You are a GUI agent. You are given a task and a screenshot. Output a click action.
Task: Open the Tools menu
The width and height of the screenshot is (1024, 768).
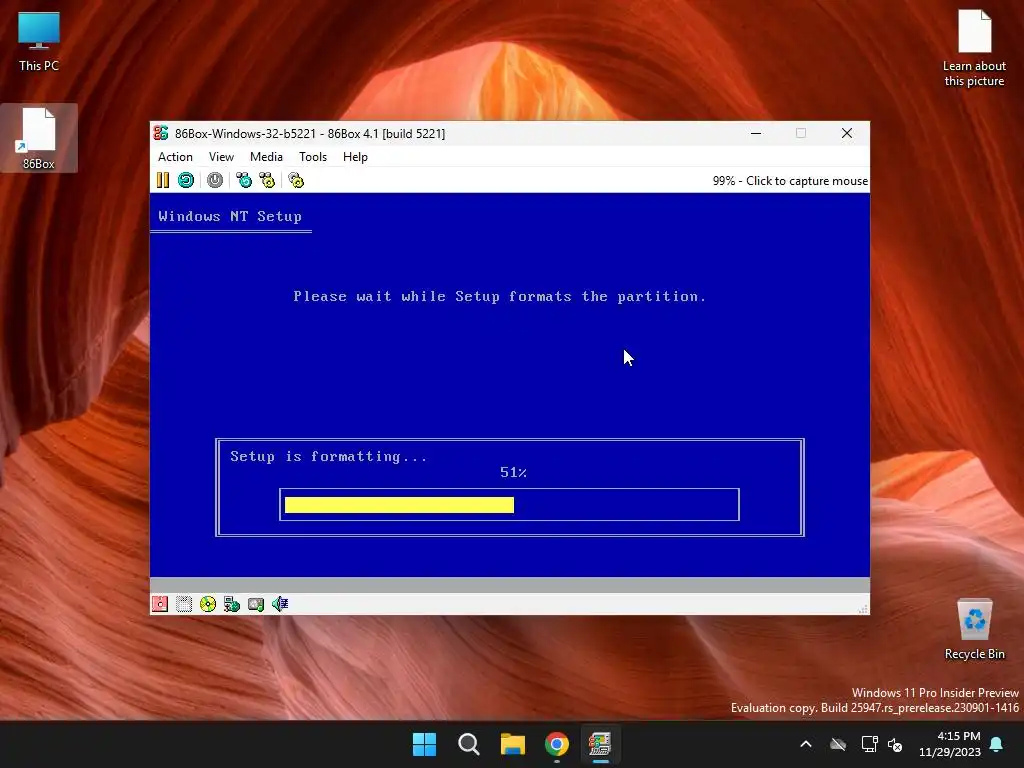point(313,157)
